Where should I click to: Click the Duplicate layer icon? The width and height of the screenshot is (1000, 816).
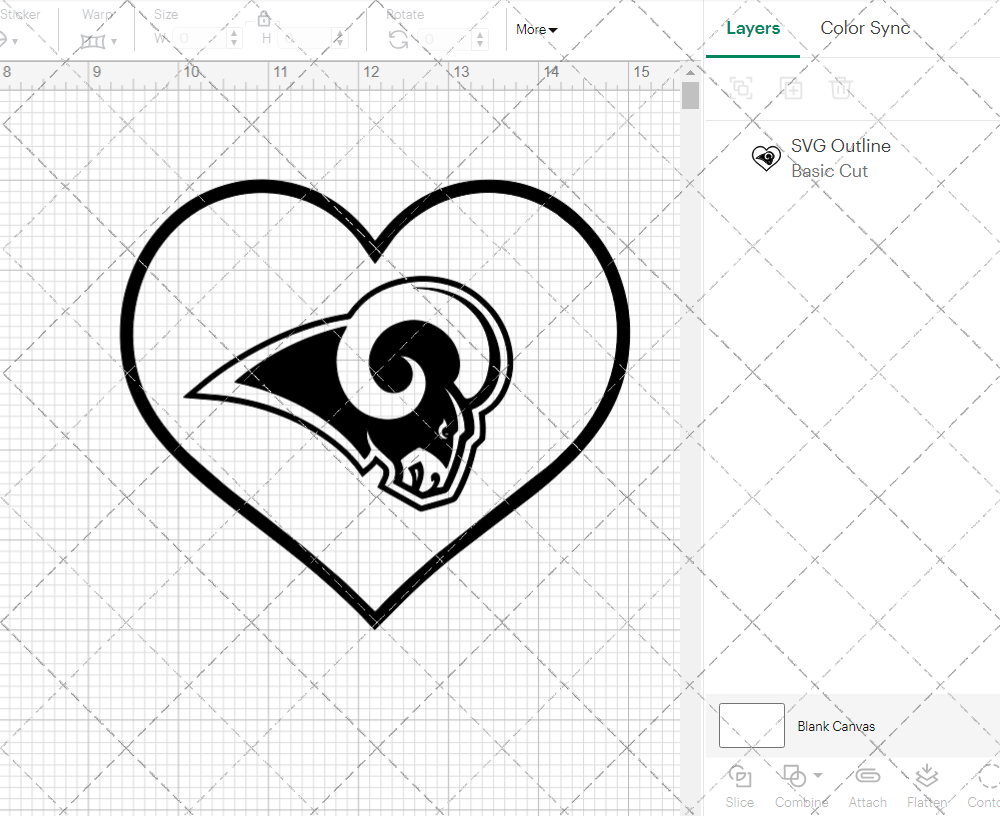pos(791,87)
